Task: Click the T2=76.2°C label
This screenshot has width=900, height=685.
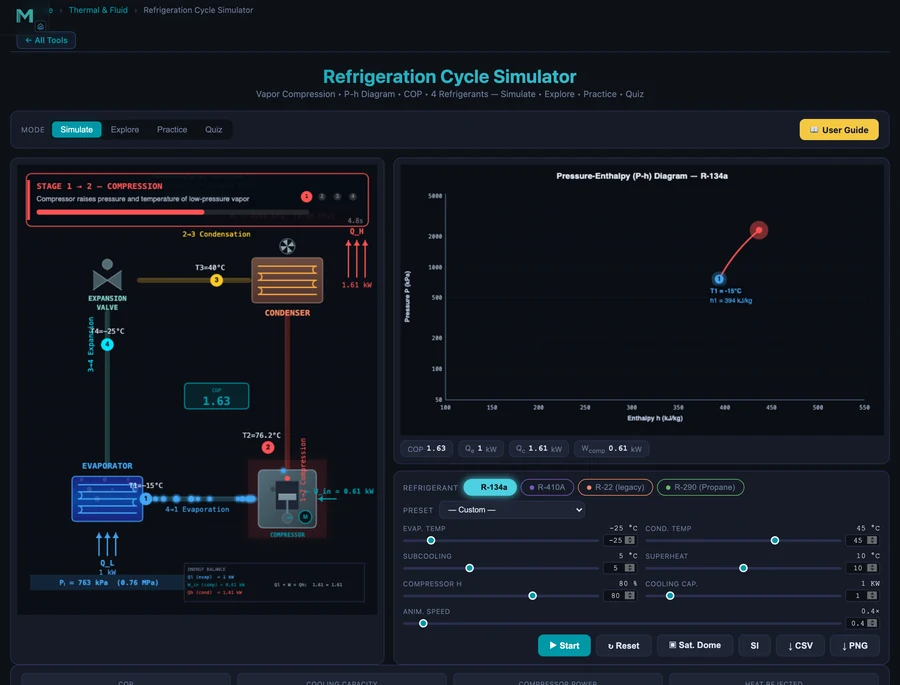Action: pos(262,435)
